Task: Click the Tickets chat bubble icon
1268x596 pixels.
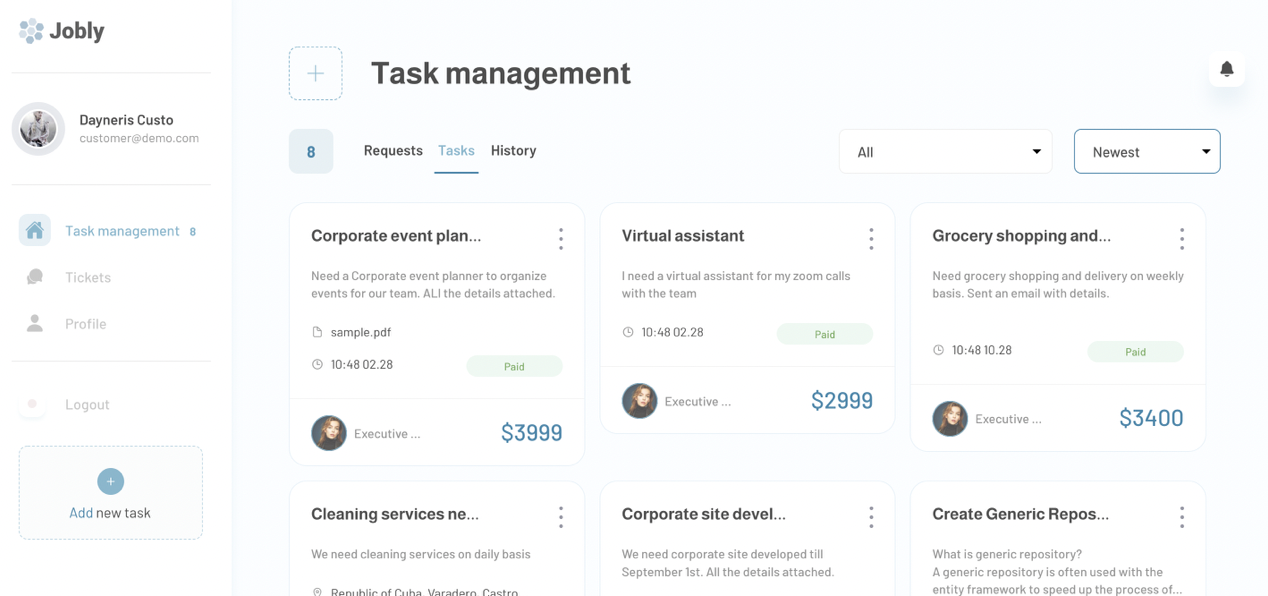Action: point(35,277)
